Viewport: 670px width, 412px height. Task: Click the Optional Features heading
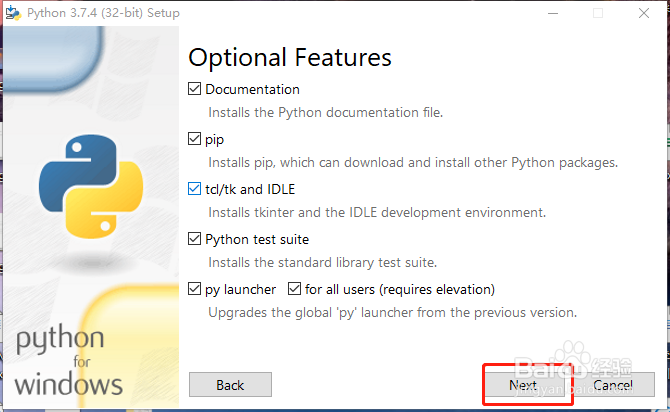(290, 57)
